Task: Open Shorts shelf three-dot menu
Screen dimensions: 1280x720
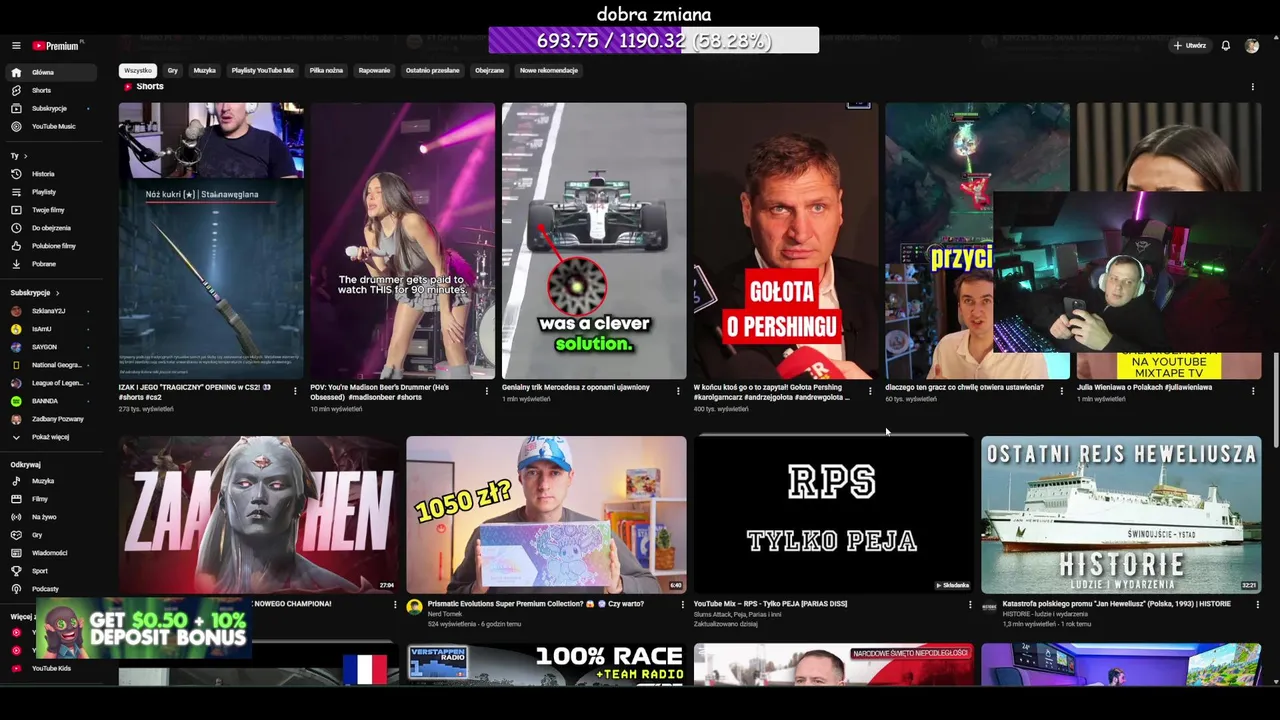Action: 1252,87
